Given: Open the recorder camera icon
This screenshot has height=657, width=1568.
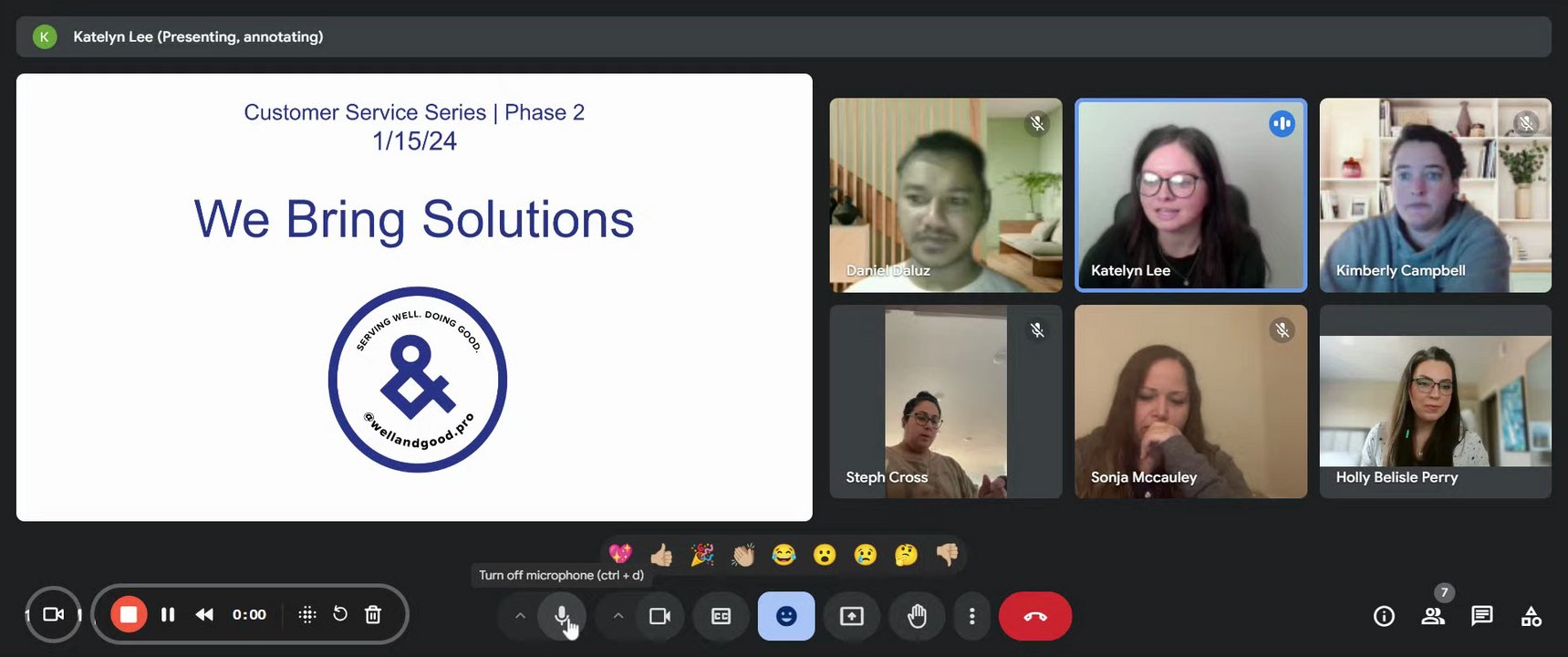Looking at the screenshot, I should [54, 615].
